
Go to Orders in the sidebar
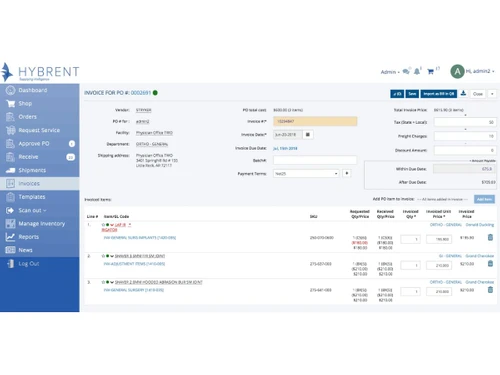coord(27,117)
